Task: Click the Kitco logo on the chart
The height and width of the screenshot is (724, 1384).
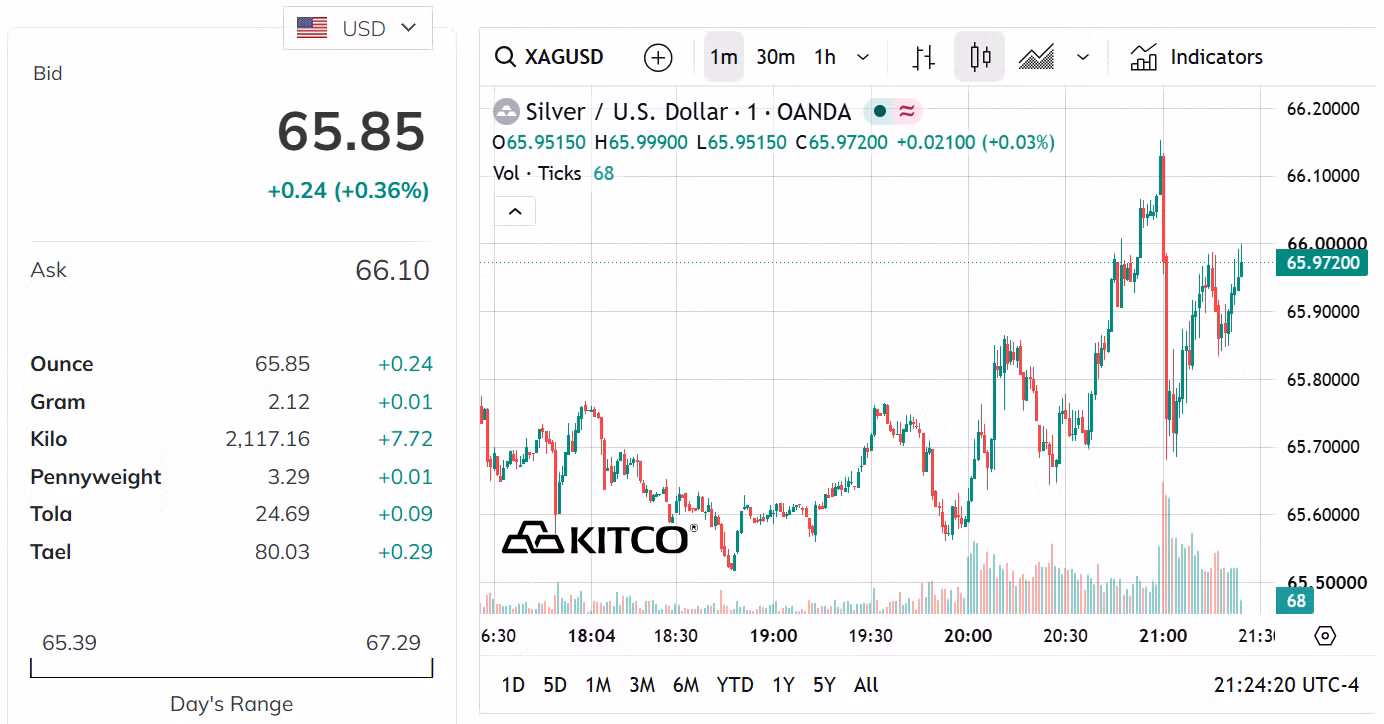Action: tap(599, 538)
